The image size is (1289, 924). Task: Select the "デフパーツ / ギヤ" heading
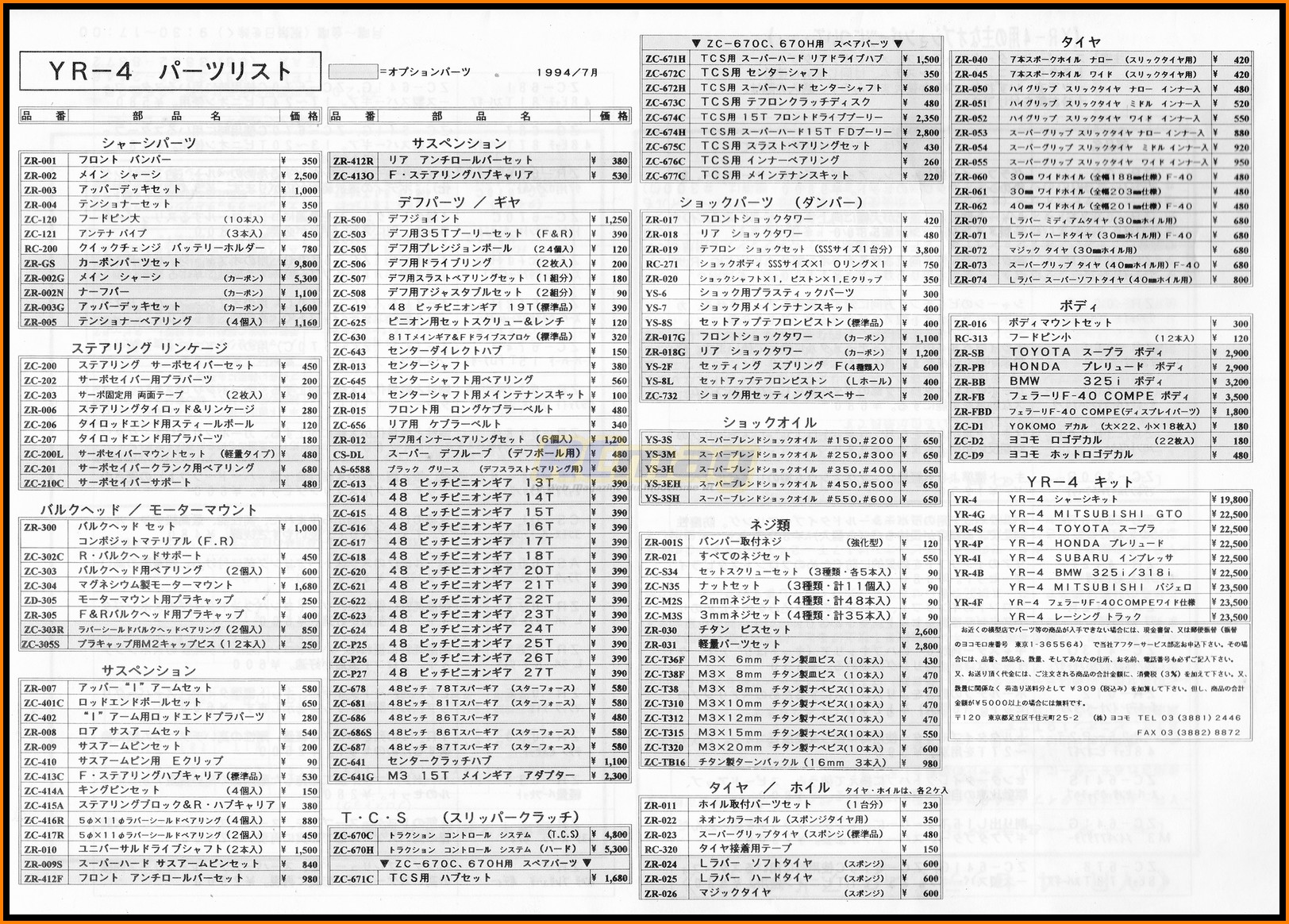459,202
